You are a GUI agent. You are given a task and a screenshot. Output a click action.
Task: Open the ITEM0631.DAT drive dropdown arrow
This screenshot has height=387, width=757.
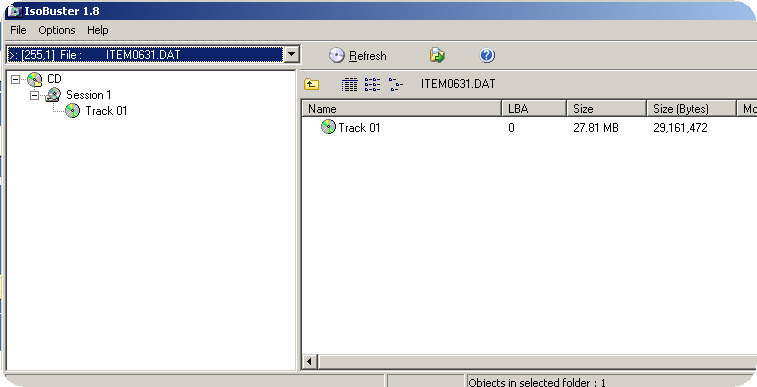(x=292, y=55)
